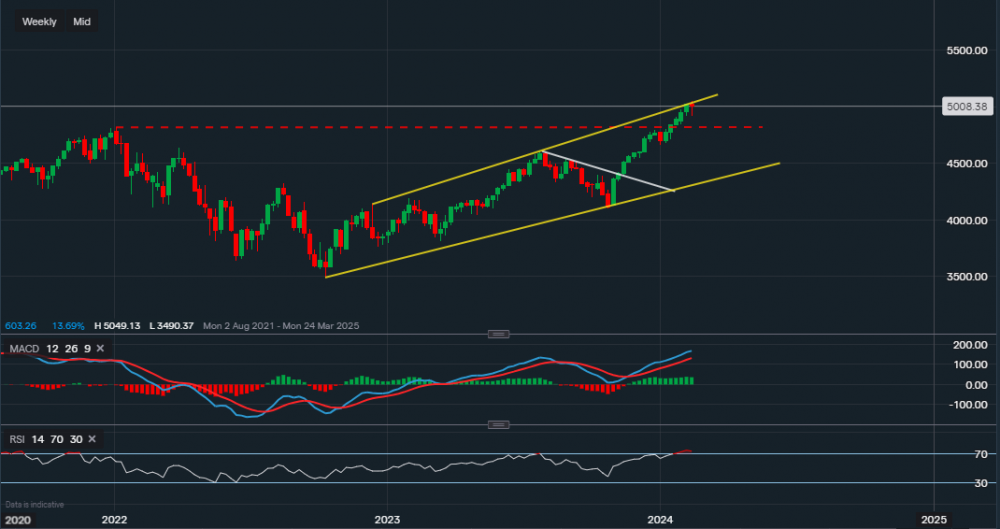Image resolution: width=1000 pixels, height=529 pixels.
Task: Click the date range text below chart
Action: point(283,326)
